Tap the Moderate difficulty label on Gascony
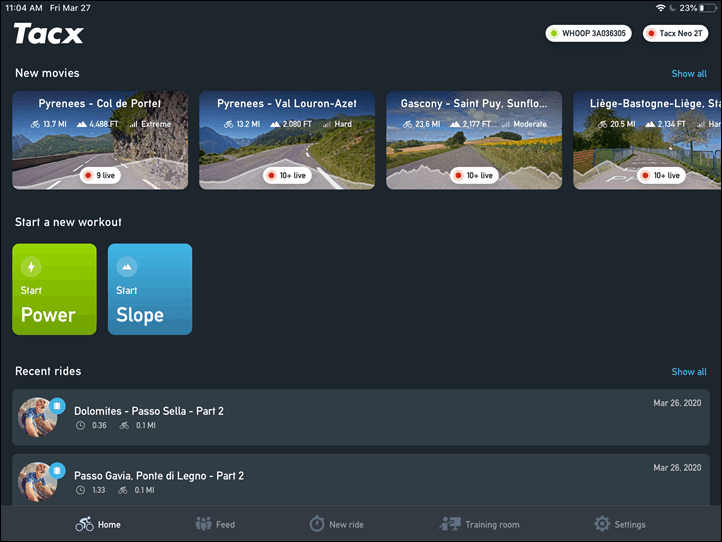The width and height of the screenshot is (722, 542). (530, 124)
